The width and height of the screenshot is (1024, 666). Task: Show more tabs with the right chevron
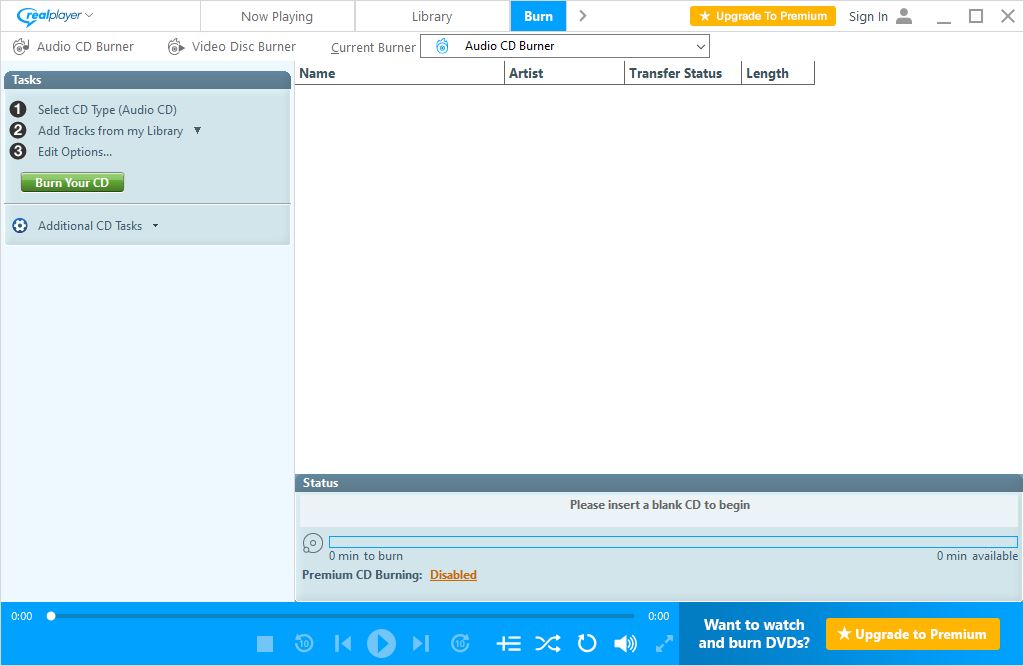click(583, 16)
